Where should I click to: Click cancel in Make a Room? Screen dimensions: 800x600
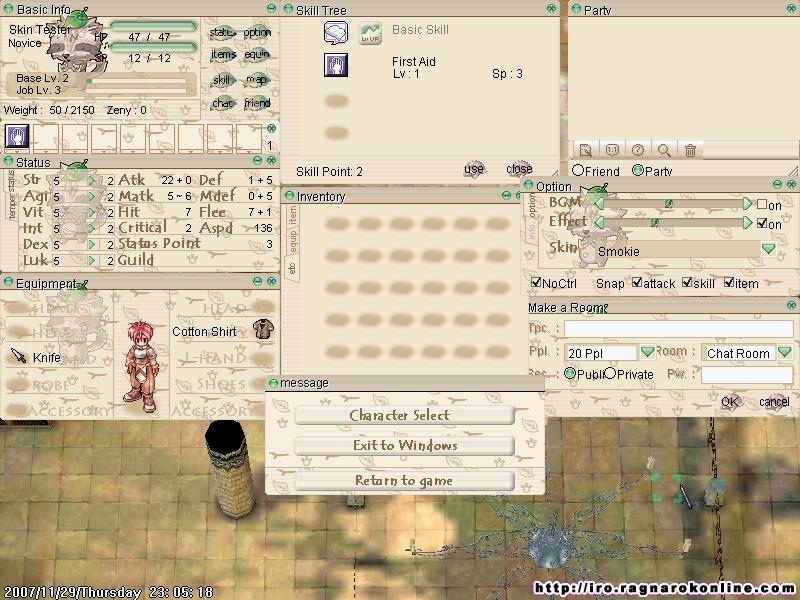774,402
